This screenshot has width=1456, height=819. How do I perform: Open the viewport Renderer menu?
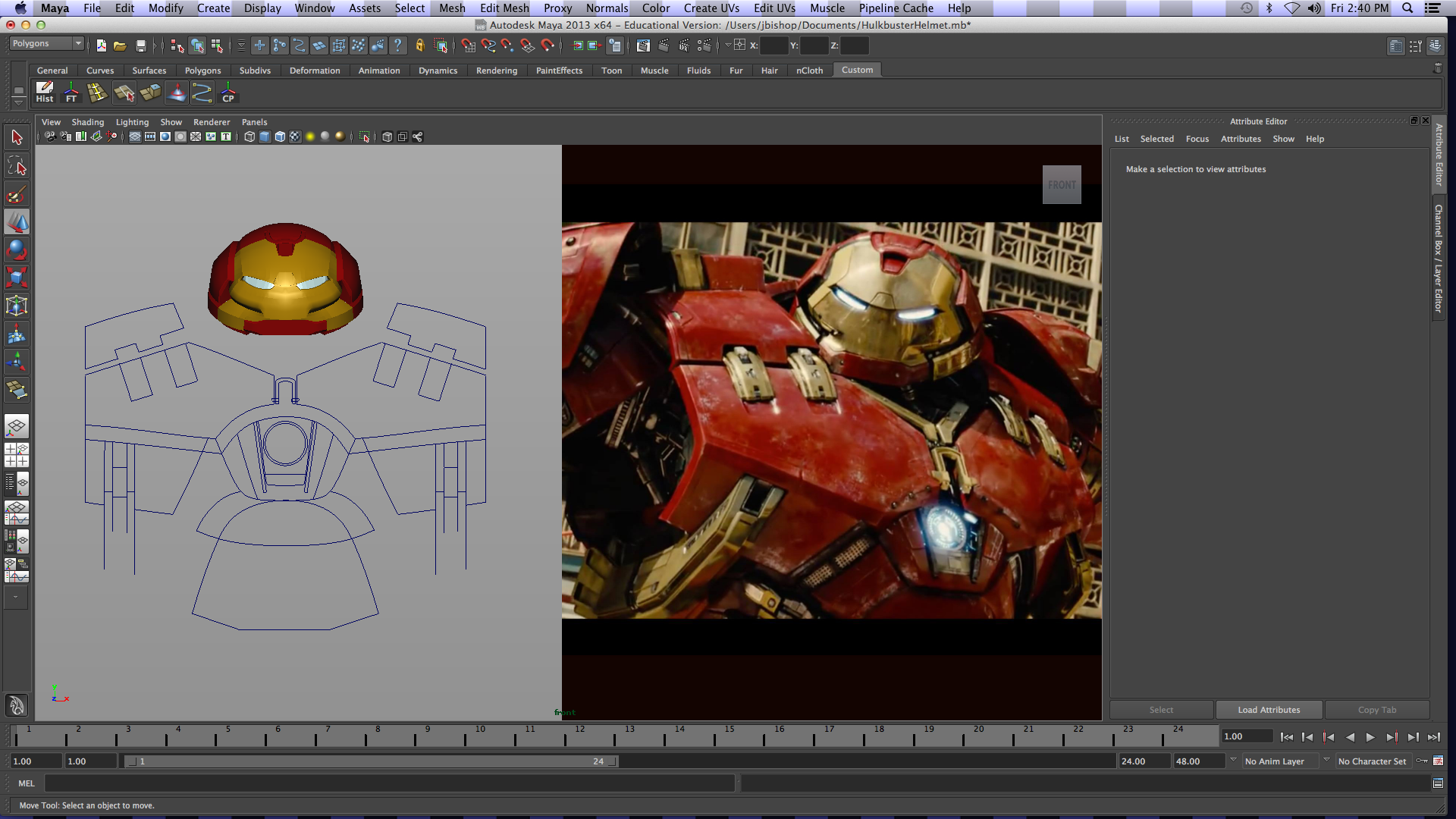pyautogui.click(x=212, y=122)
